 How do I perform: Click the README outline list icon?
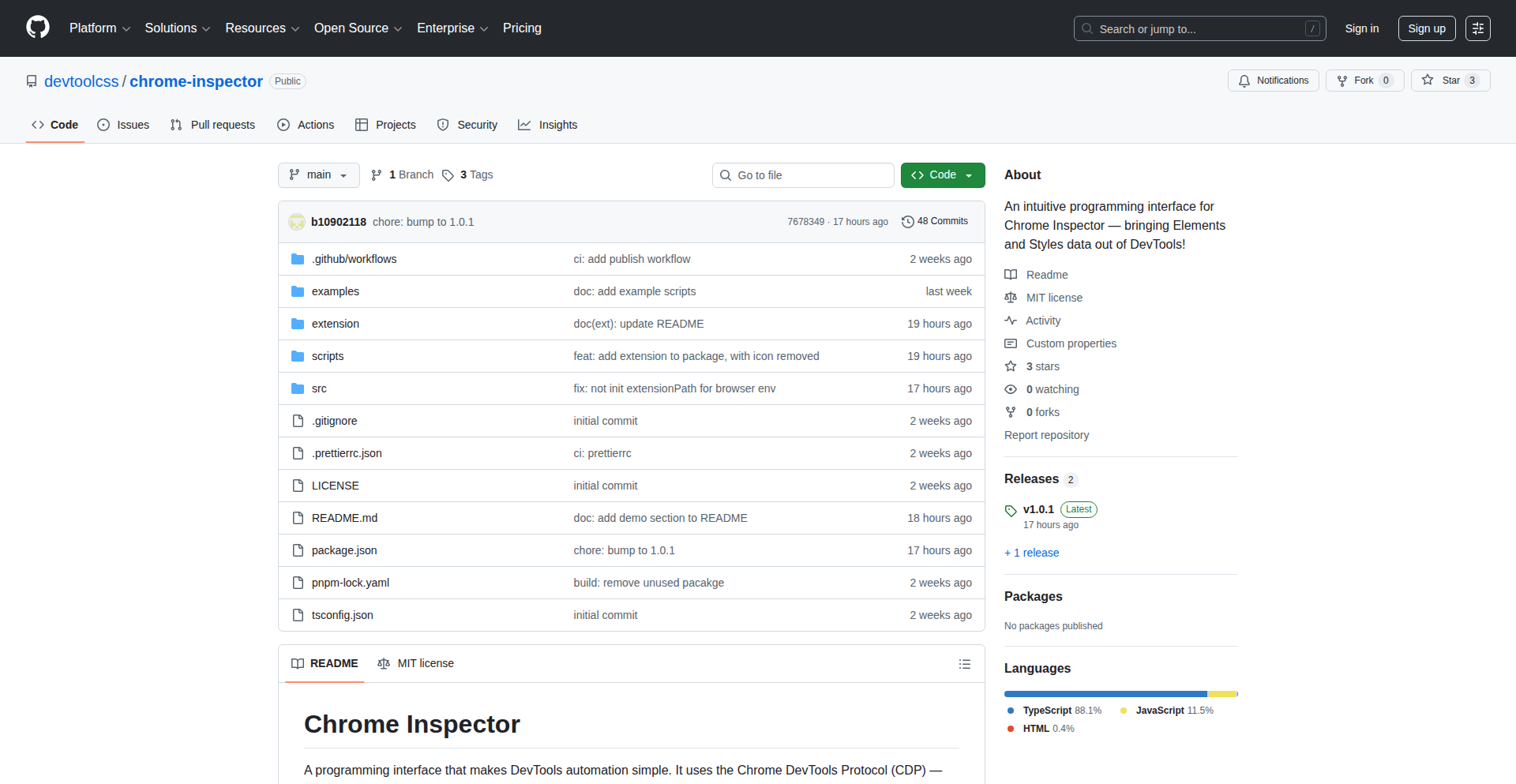pyautogui.click(x=964, y=664)
